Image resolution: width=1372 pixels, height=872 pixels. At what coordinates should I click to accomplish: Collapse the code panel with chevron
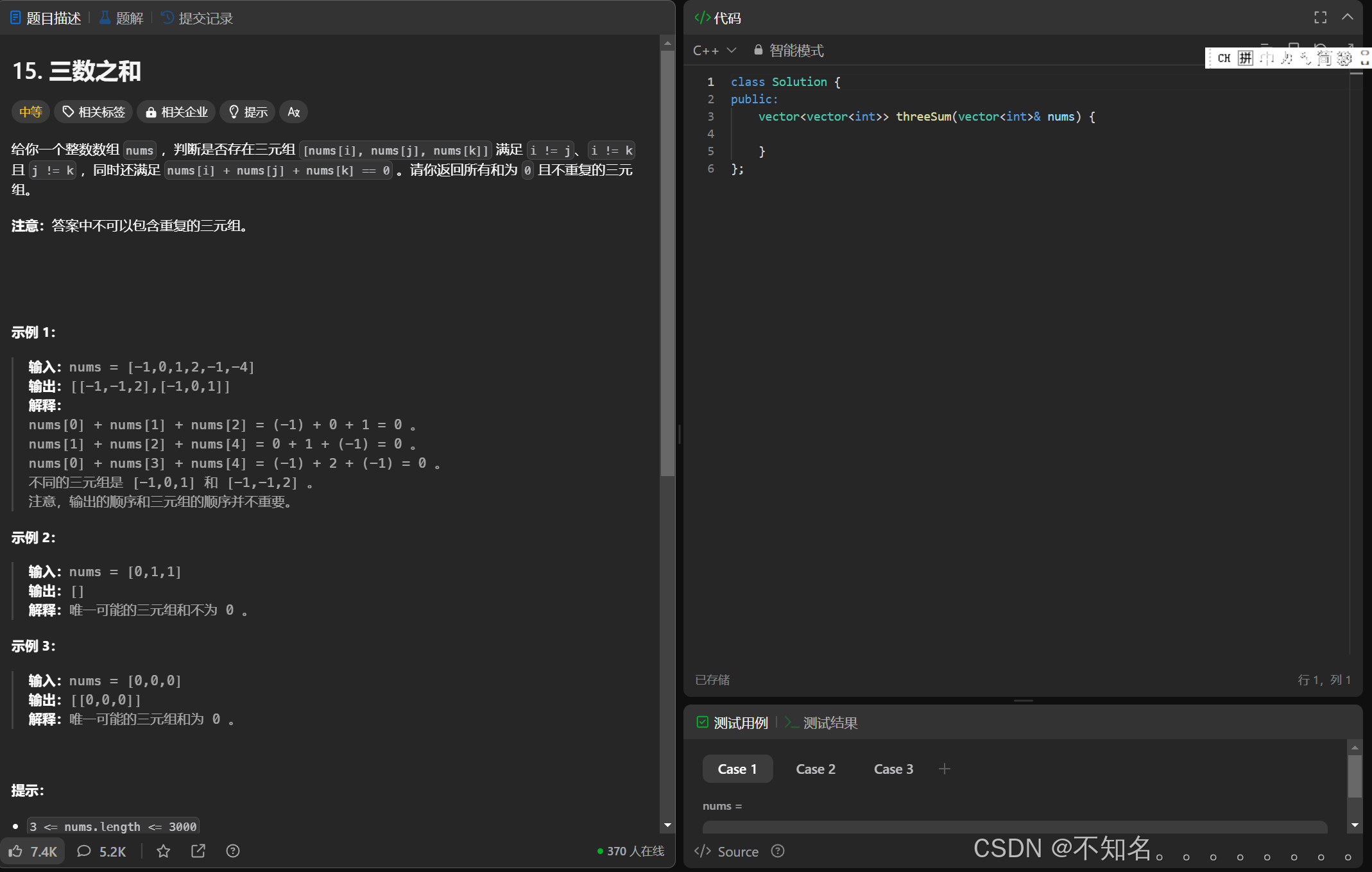click(x=1348, y=17)
